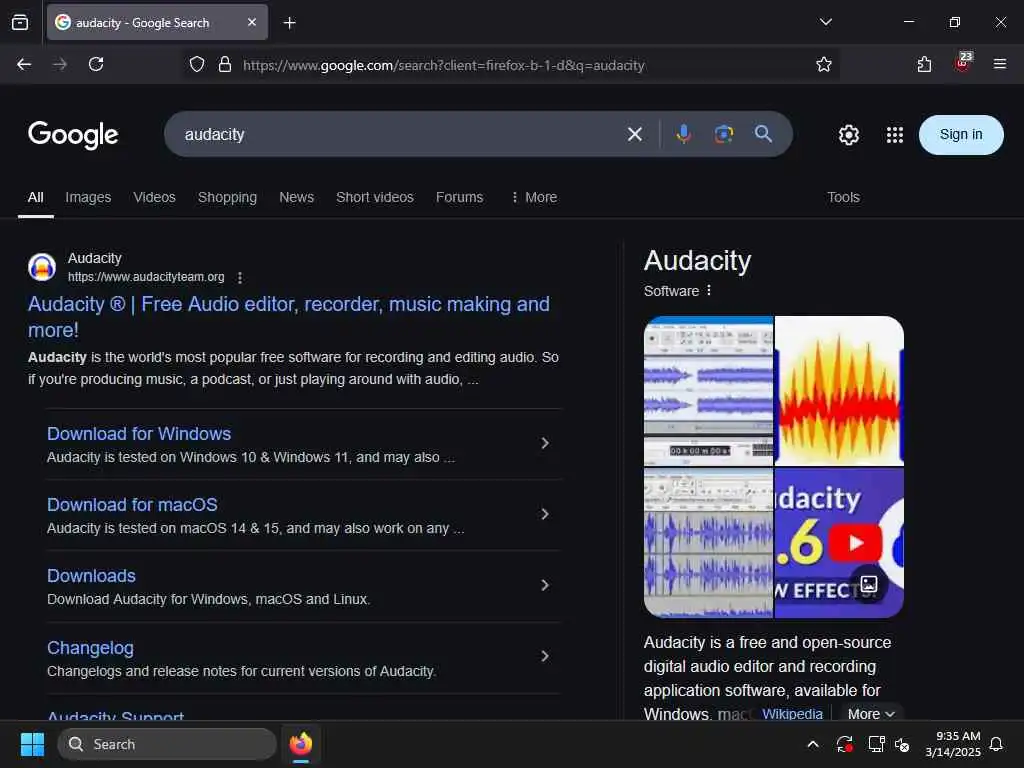Open the Firefox View icon in the tab bar

tap(20, 22)
